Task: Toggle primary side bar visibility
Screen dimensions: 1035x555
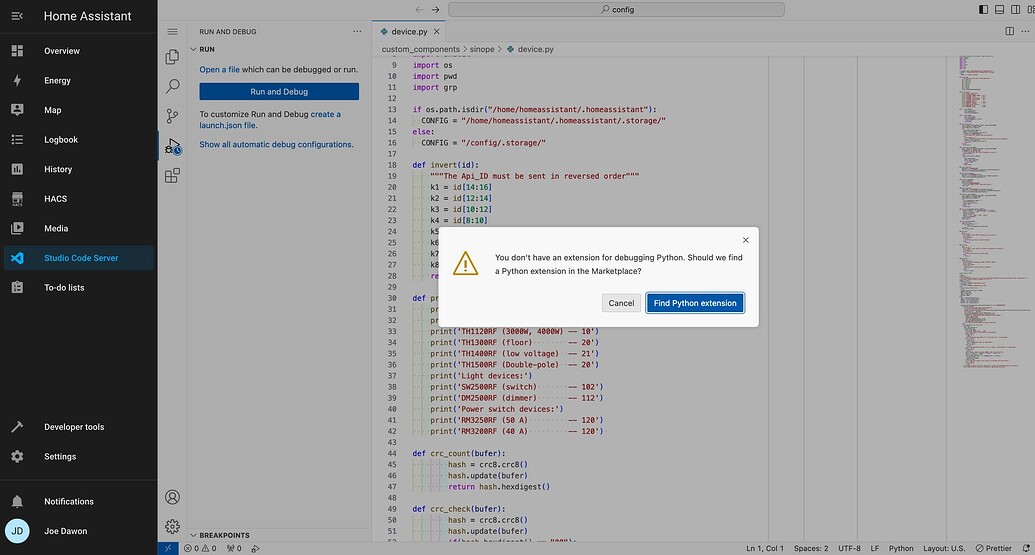Action: coord(984,9)
